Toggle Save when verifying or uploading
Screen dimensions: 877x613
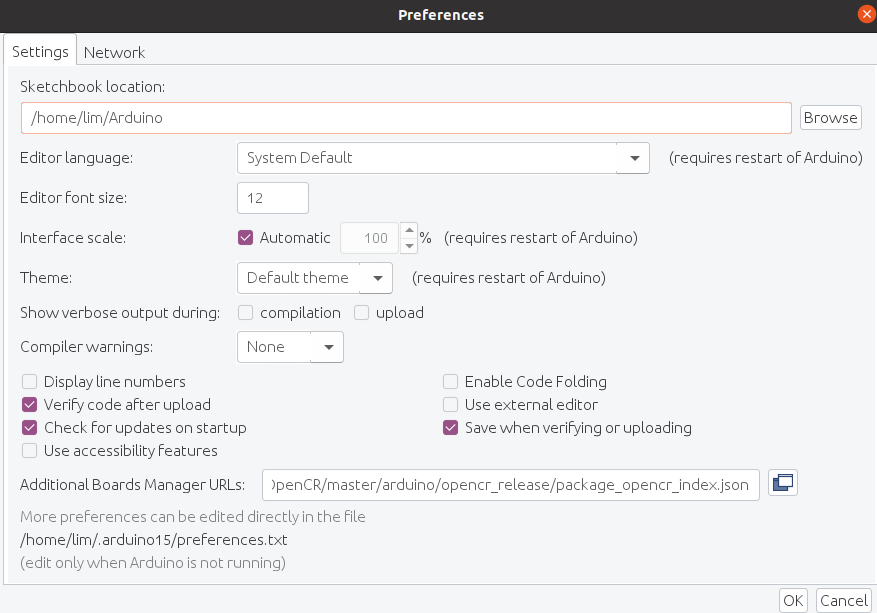click(451, 428)
